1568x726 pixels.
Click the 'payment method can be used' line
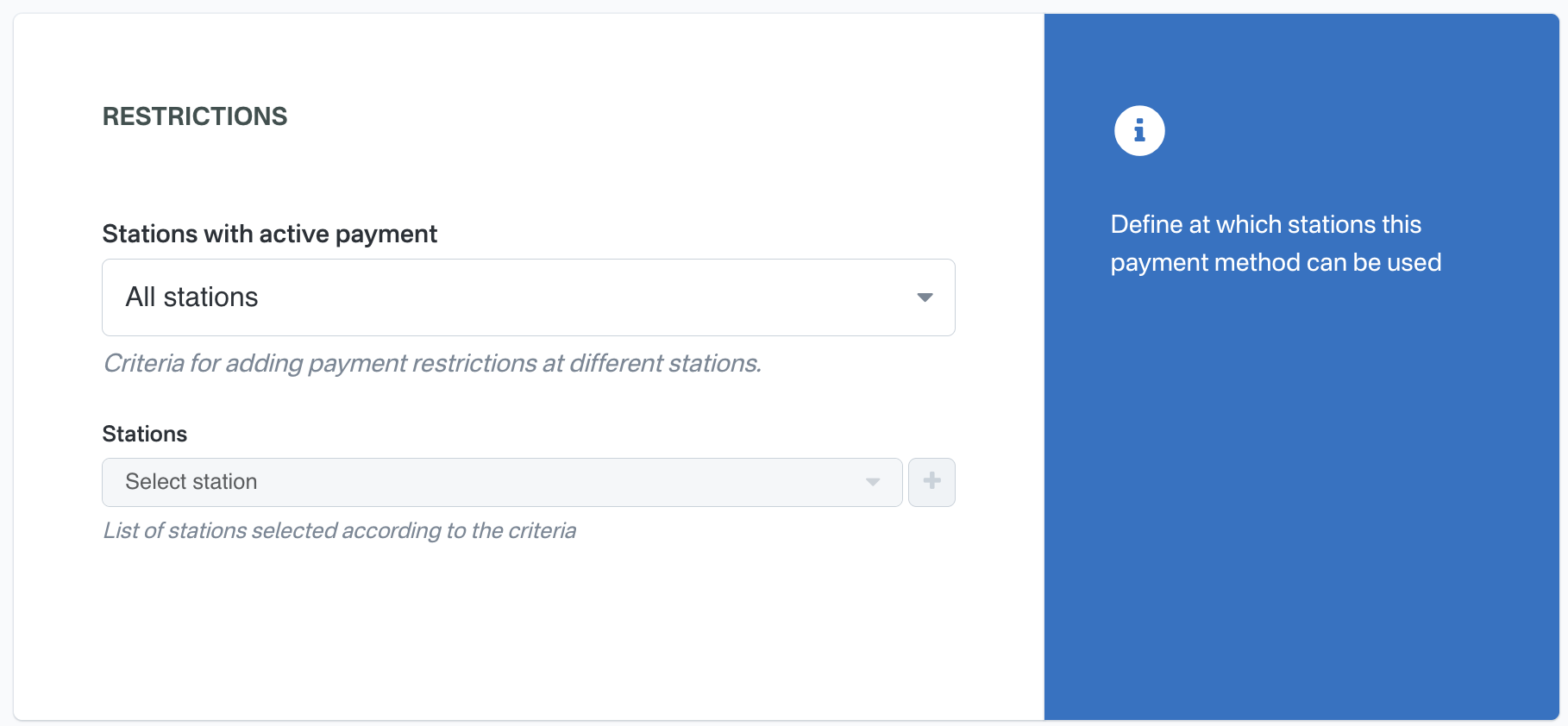click(1276, 263)
